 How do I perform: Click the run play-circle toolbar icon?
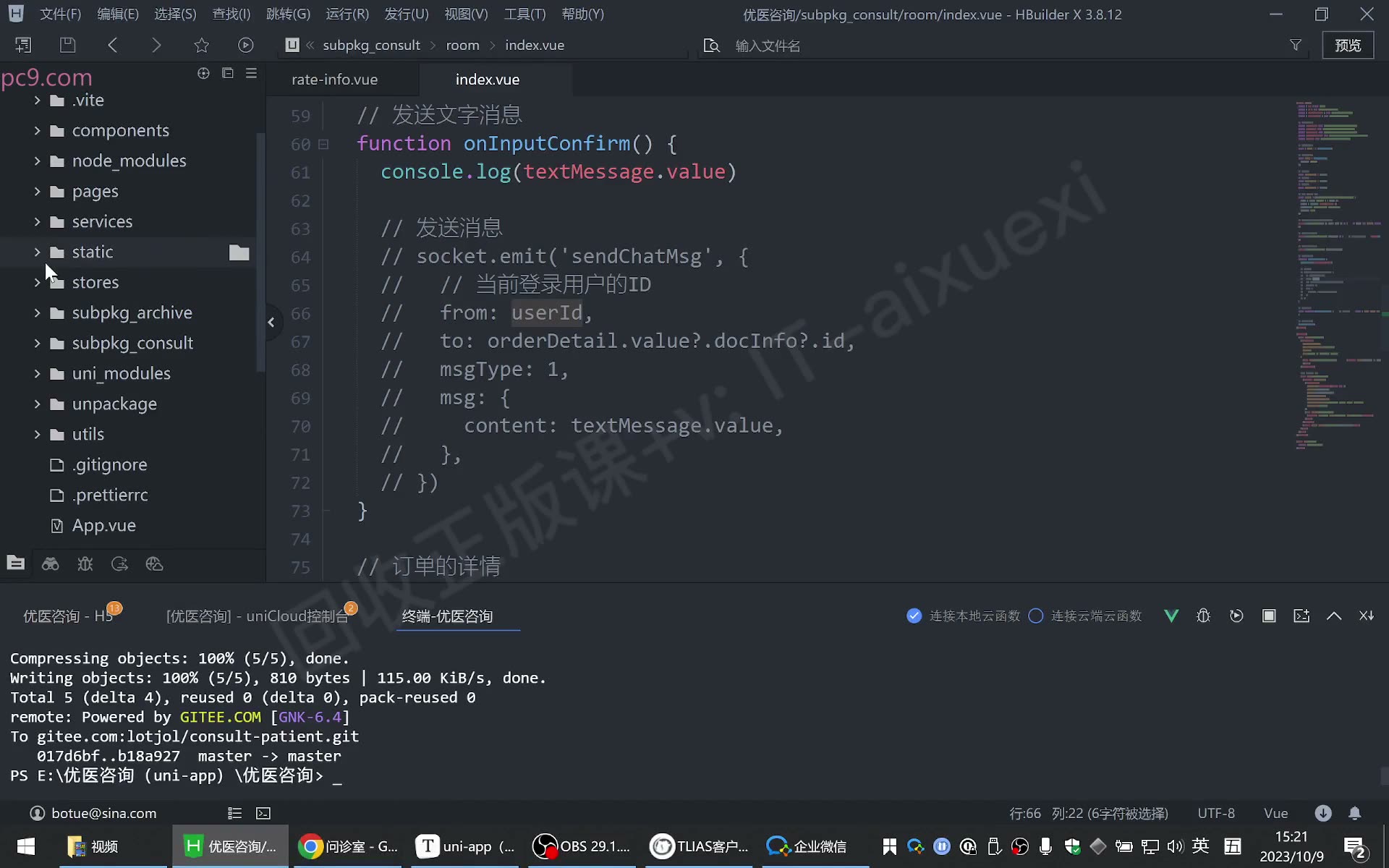pyautogui.click(x=246, y=45)
